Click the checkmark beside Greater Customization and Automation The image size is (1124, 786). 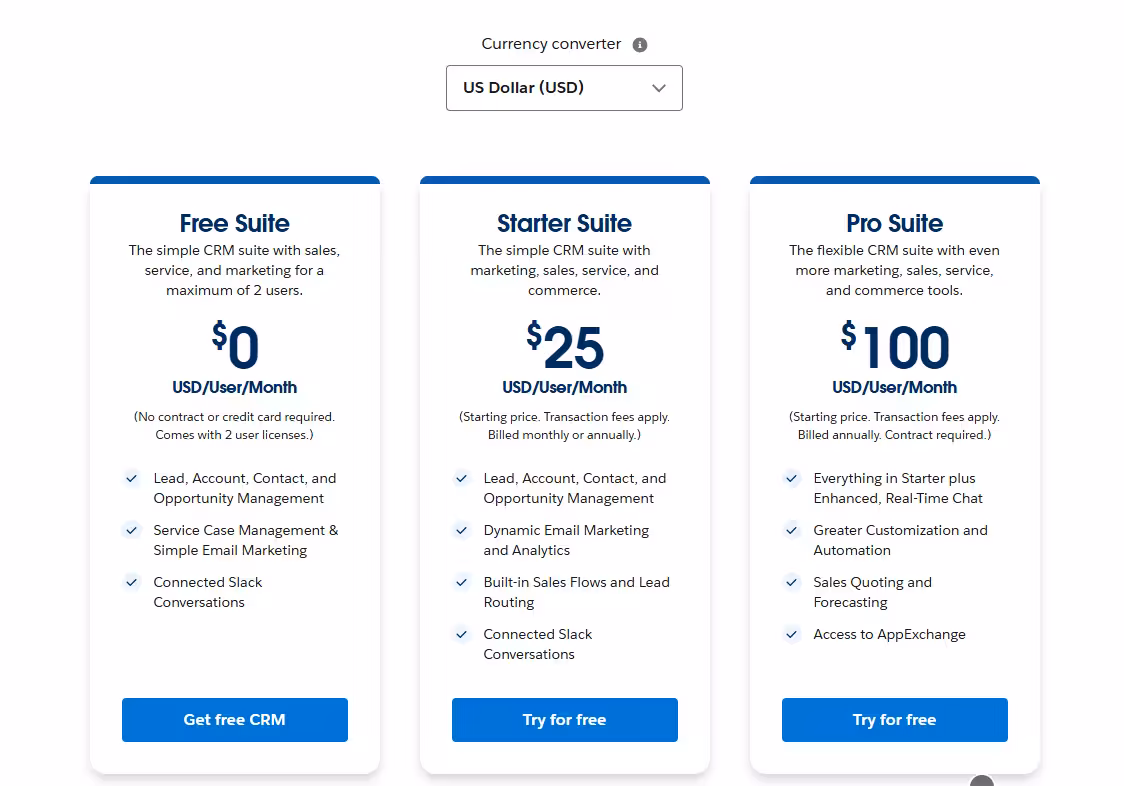click(791, 530)
